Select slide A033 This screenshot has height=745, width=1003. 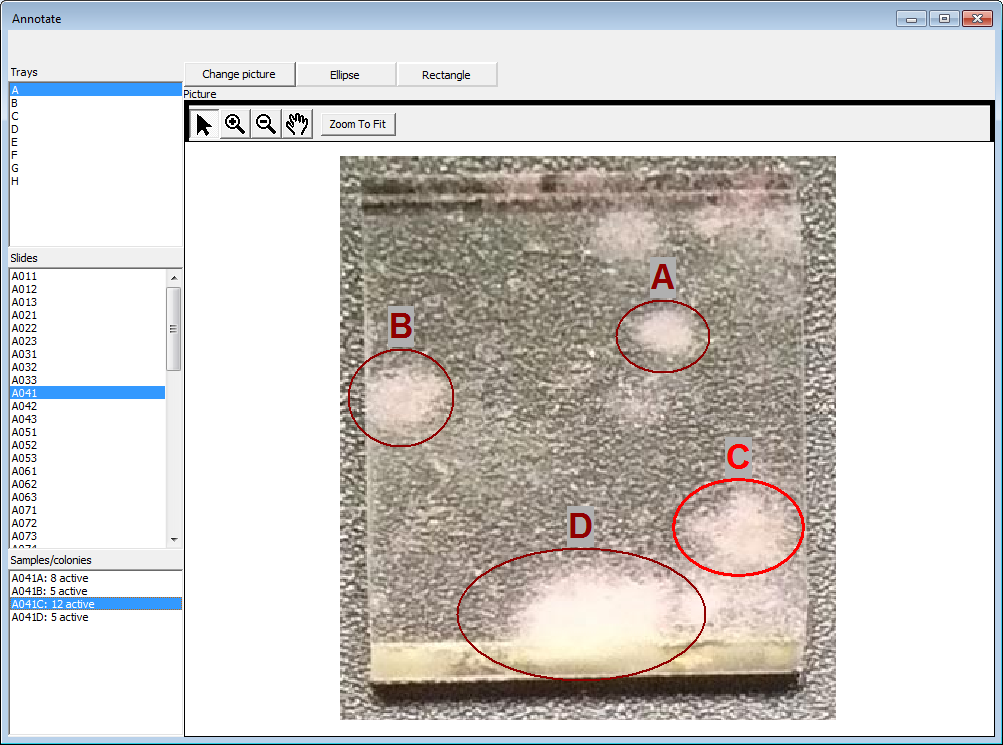pyautogui.click(x=88, y=380)
